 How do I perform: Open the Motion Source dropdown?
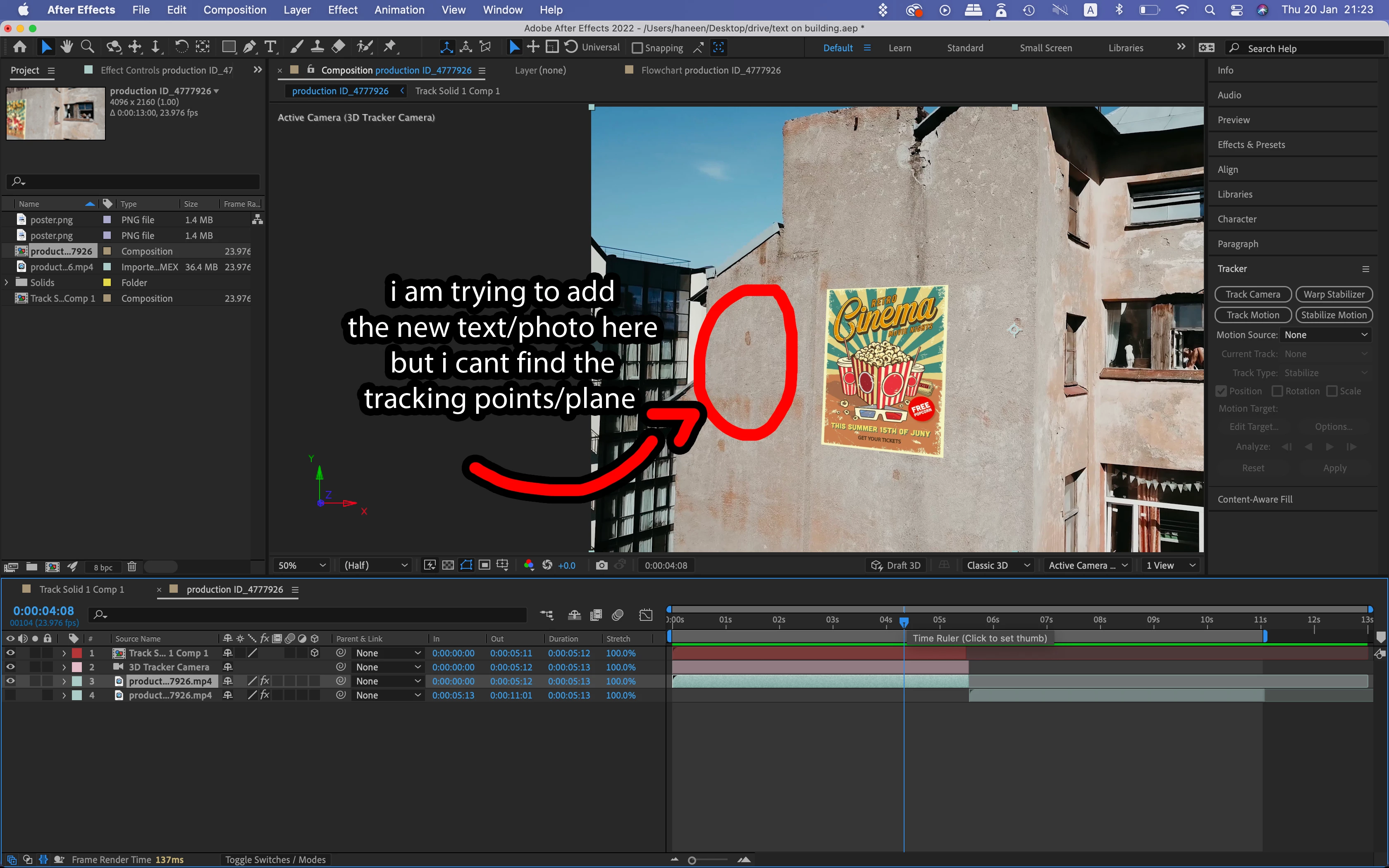1325,335
